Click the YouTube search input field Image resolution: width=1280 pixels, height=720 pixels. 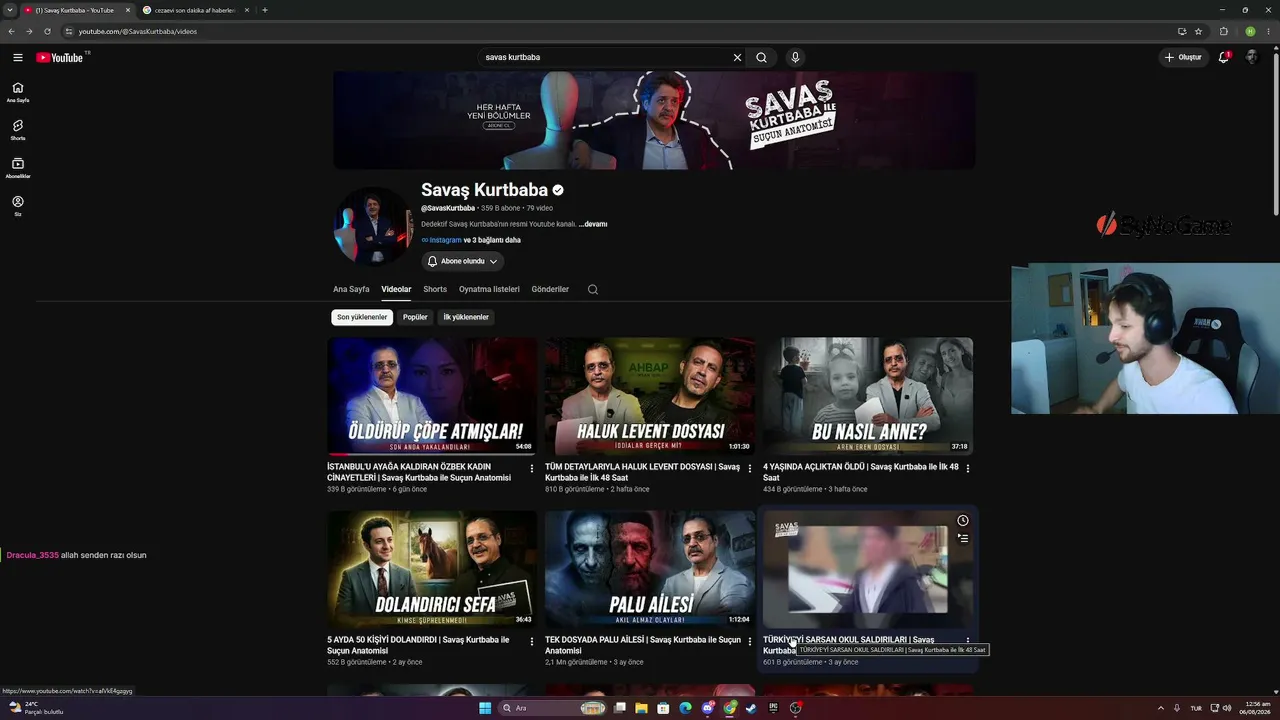(x=606, y=57)
